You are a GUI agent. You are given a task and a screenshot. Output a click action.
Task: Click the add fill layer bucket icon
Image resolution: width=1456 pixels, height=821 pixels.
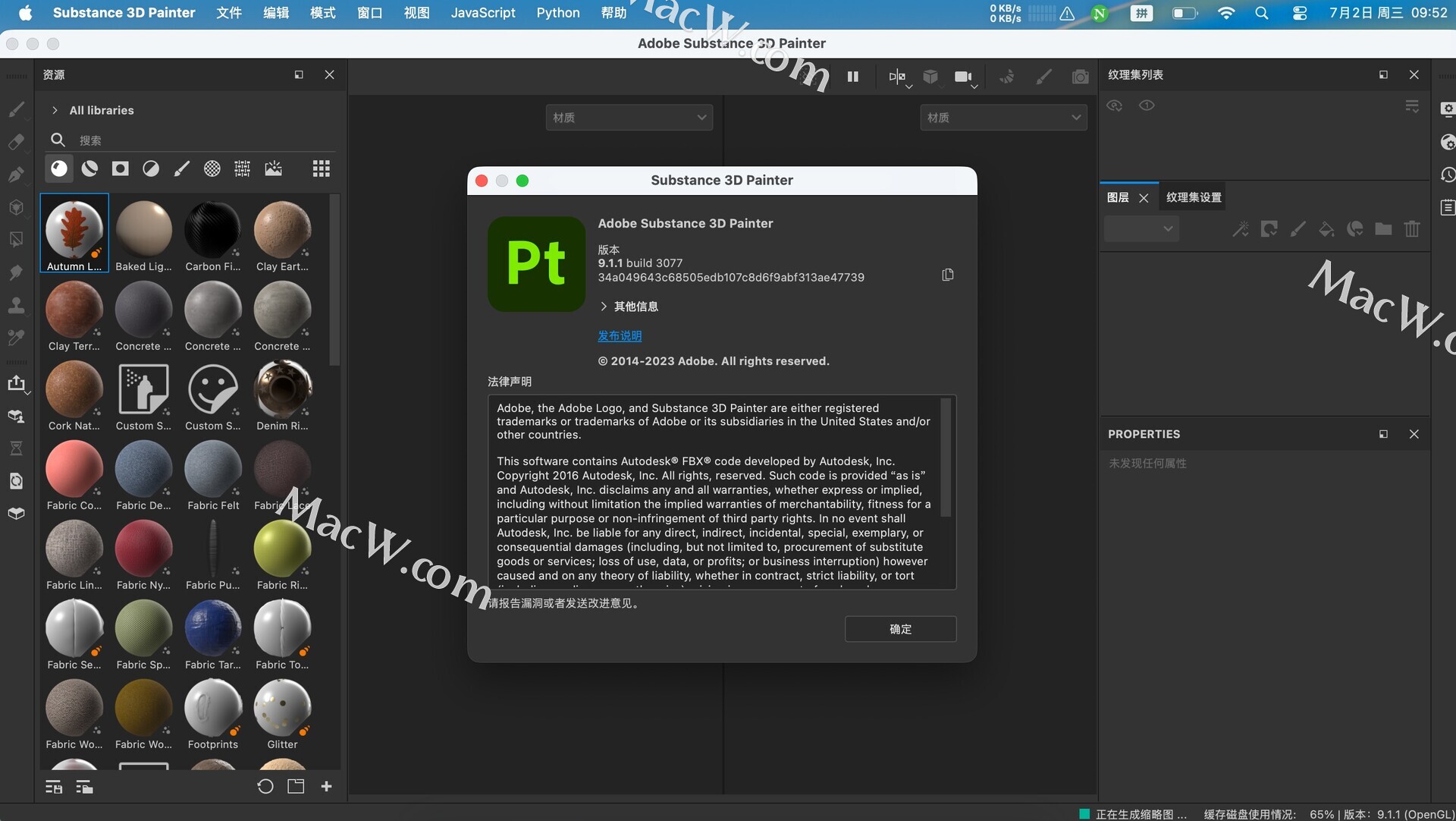point(1326,228)
